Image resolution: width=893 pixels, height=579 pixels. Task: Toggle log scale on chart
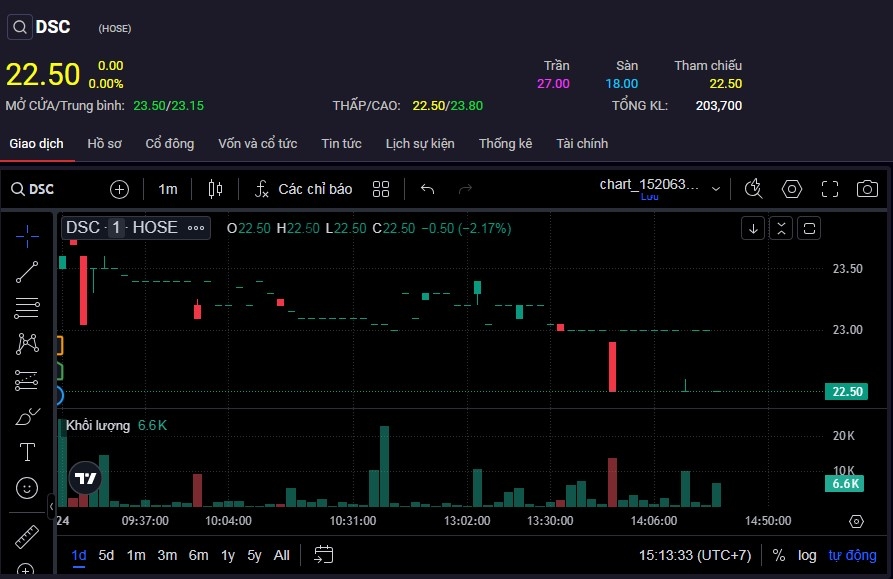click(807, 555)
